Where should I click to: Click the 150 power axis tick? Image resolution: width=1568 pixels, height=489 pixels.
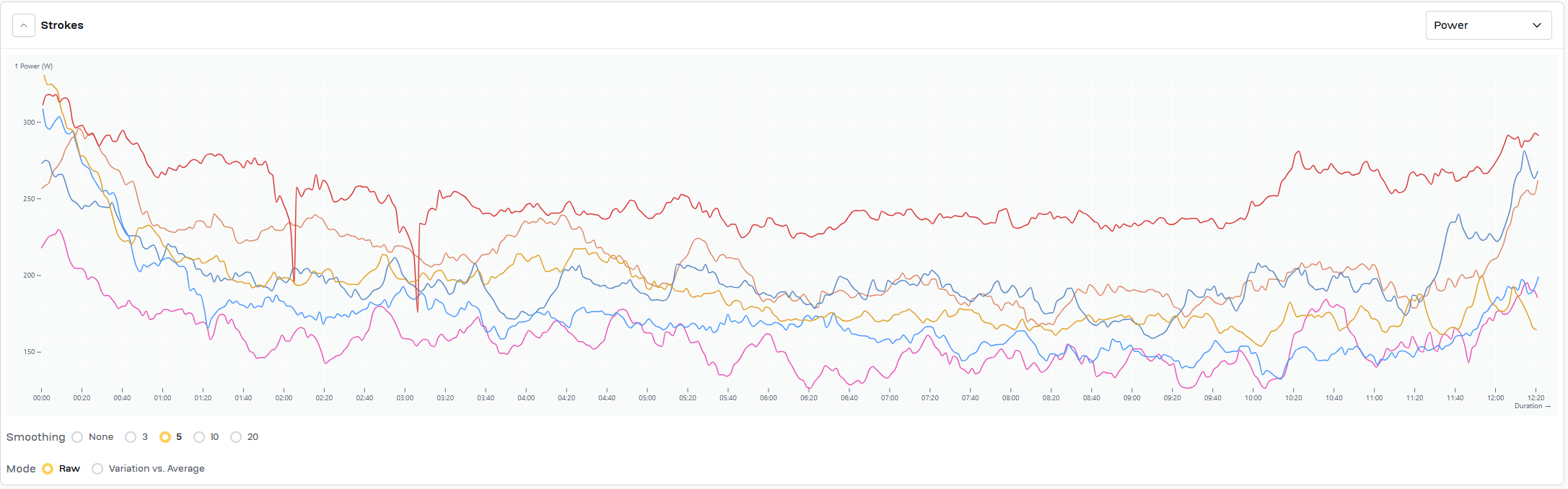(x=29, y=352)
